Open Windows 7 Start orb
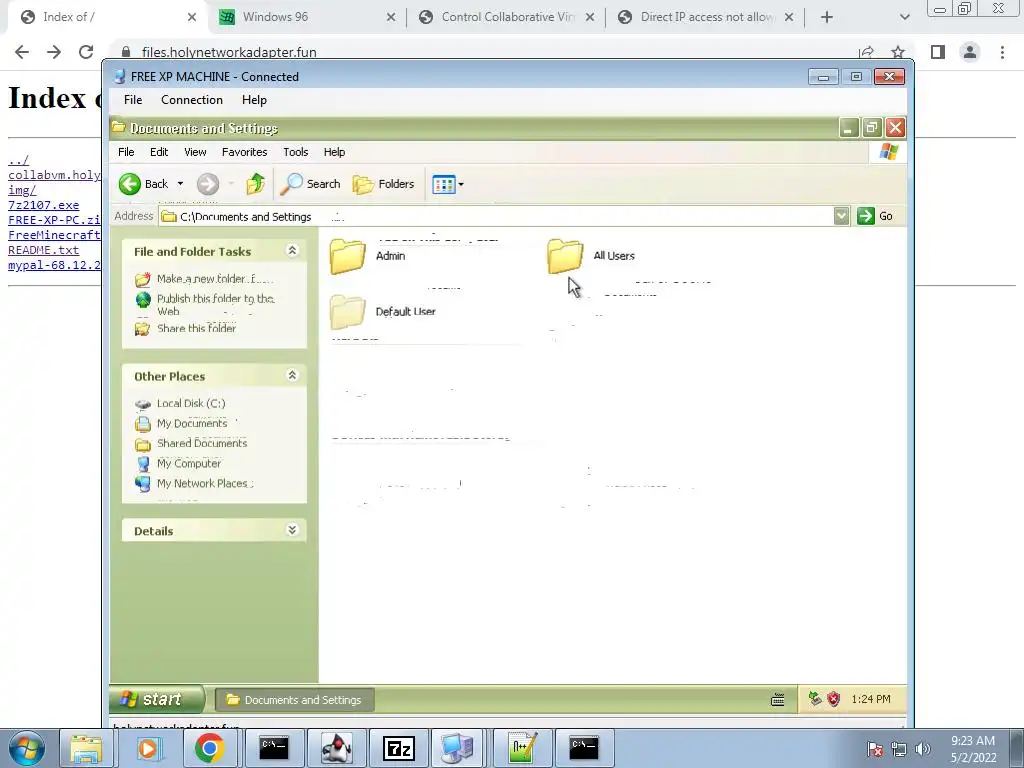Viewport: 1024px width, 768px height. tap(27, 748)
